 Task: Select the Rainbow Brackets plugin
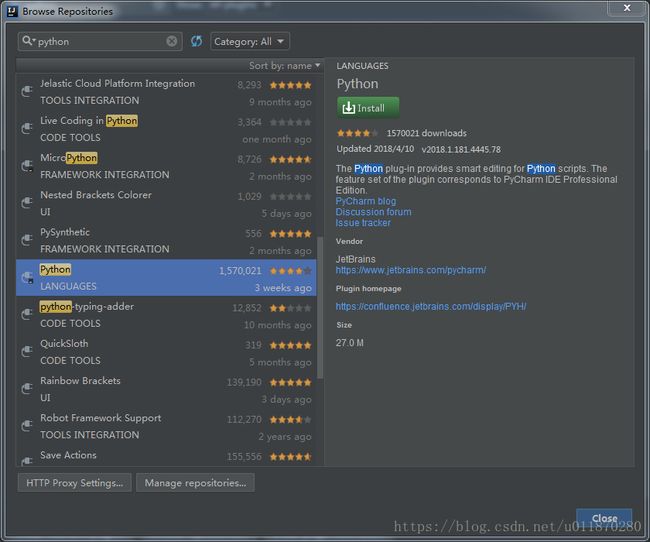tap(166, 389)
